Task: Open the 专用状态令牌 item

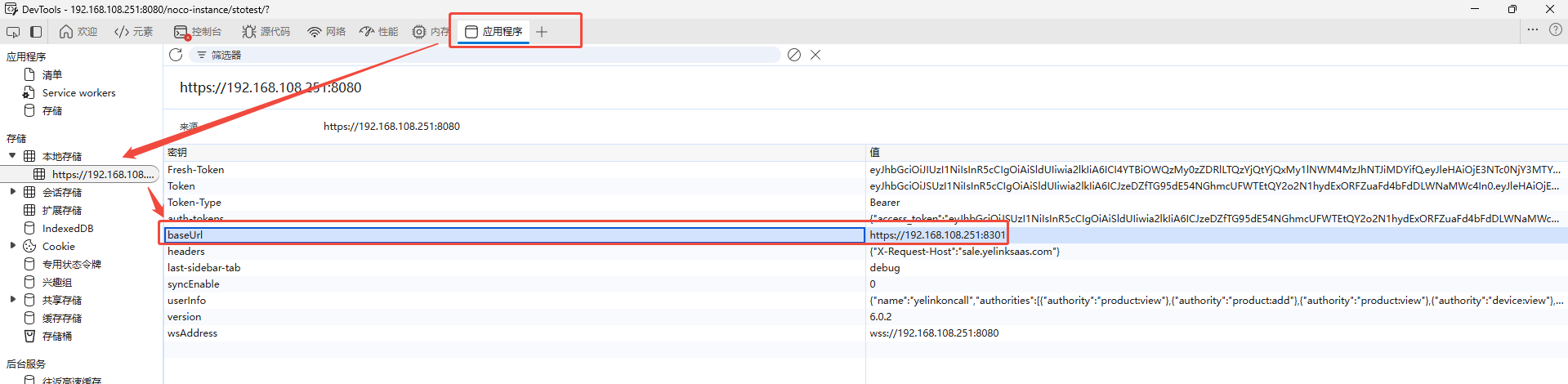Action: point(72,264)
